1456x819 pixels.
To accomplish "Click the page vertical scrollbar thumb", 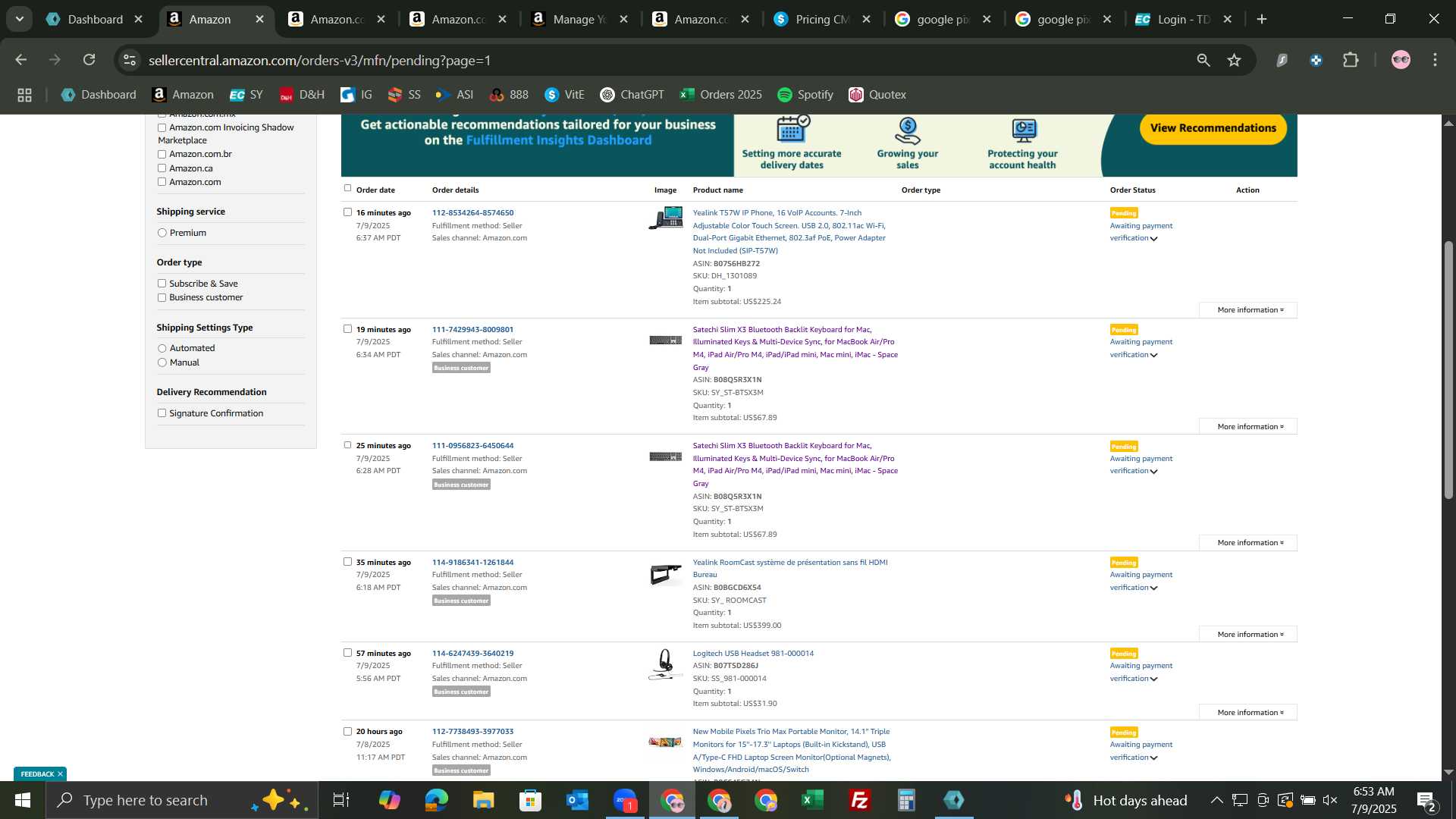I will [1448, 370].
